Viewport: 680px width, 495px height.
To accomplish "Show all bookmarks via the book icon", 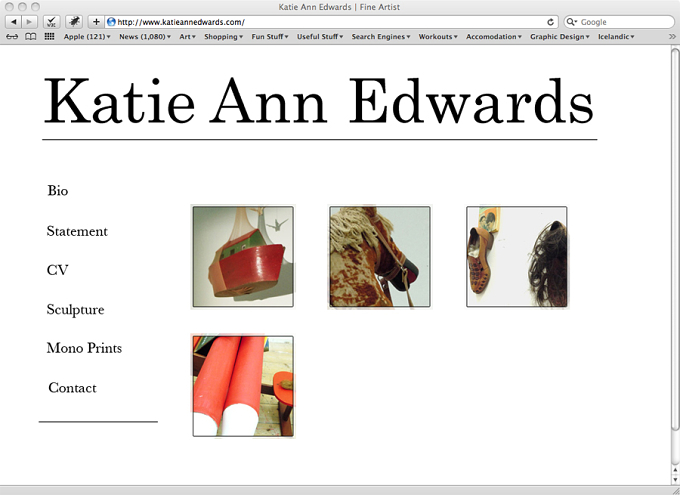I will 30,37.
